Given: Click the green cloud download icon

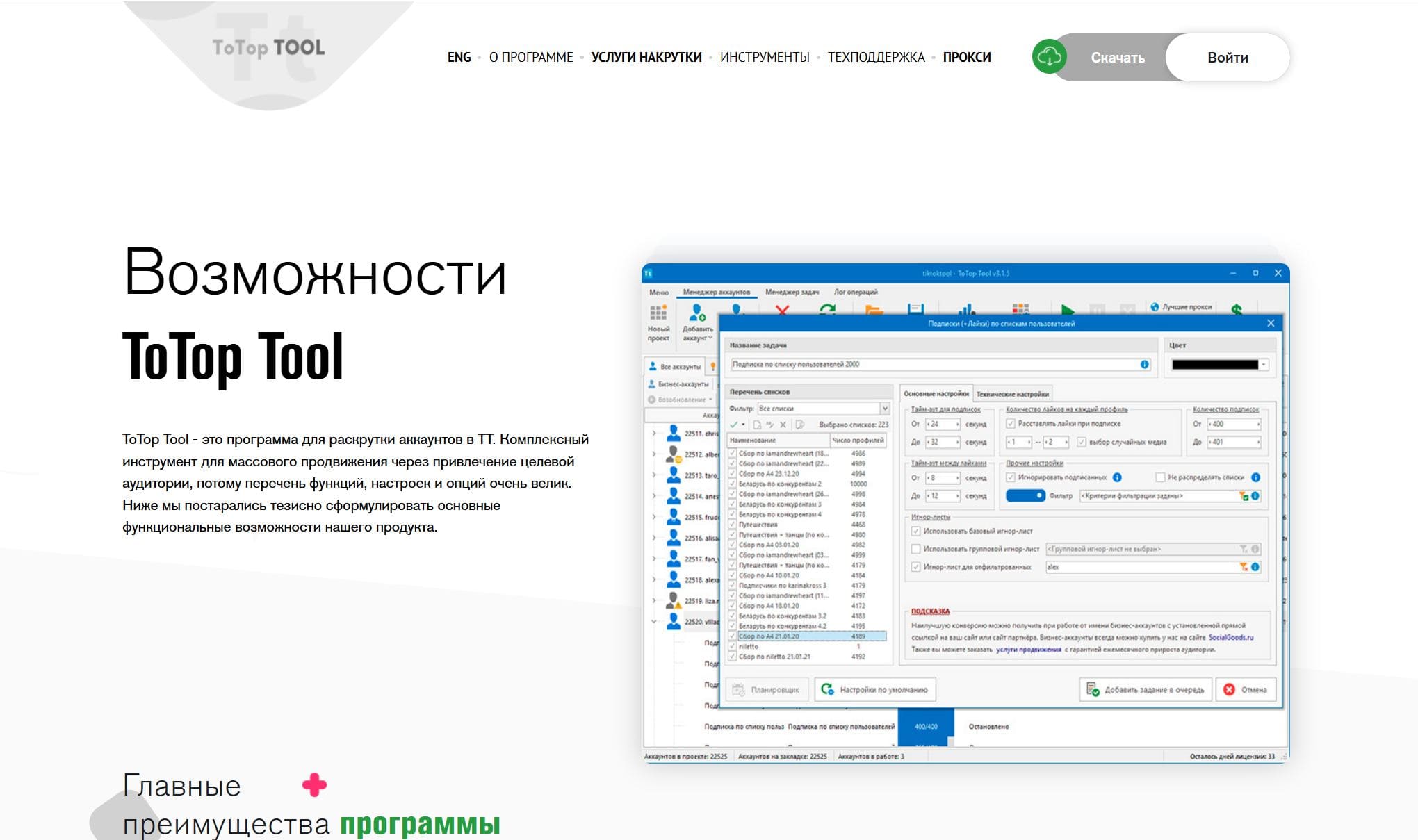Looking at the screenshot, I should (1049, 57).
